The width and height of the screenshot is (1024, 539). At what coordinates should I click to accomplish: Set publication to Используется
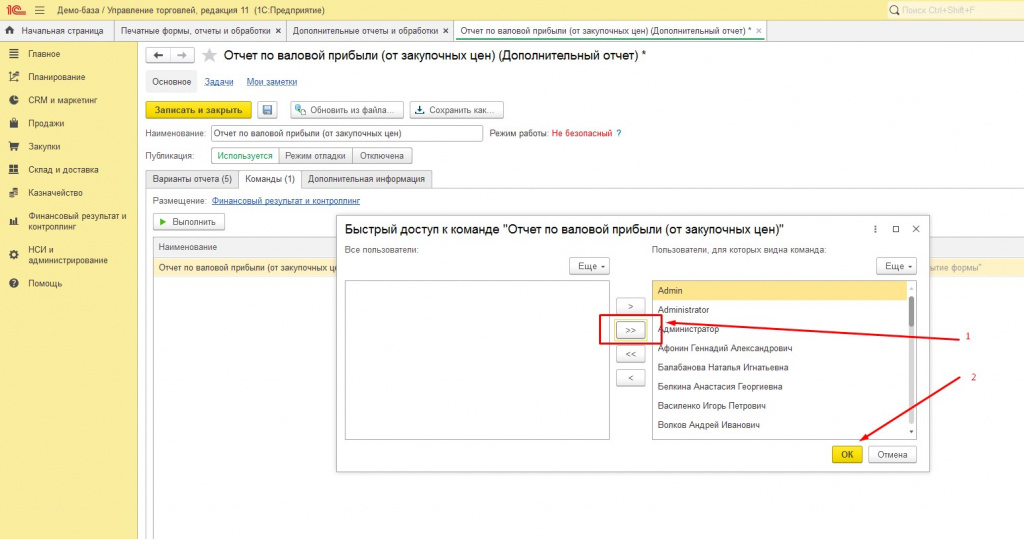click(x=245, y=156)
